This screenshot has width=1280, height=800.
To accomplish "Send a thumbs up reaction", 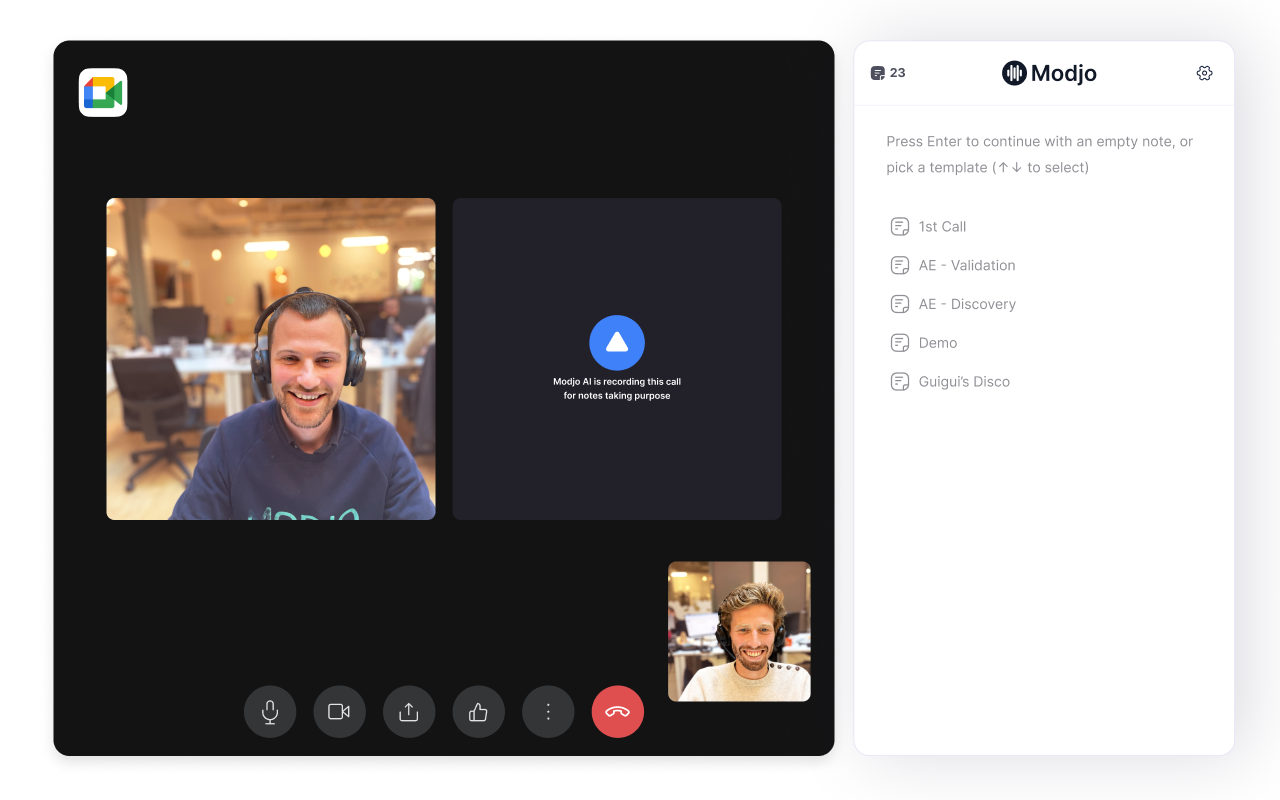I will [x=478, y=712].
